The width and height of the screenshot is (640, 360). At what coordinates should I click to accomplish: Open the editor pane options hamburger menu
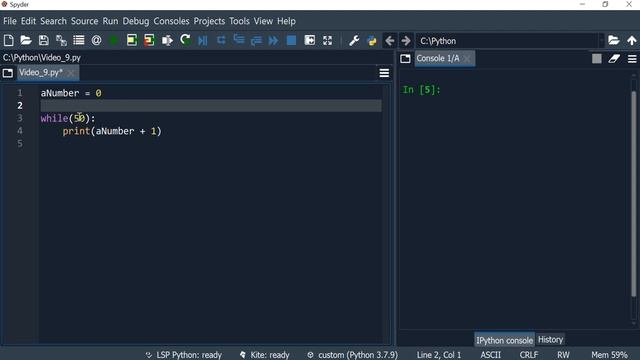tap(384, 73)
